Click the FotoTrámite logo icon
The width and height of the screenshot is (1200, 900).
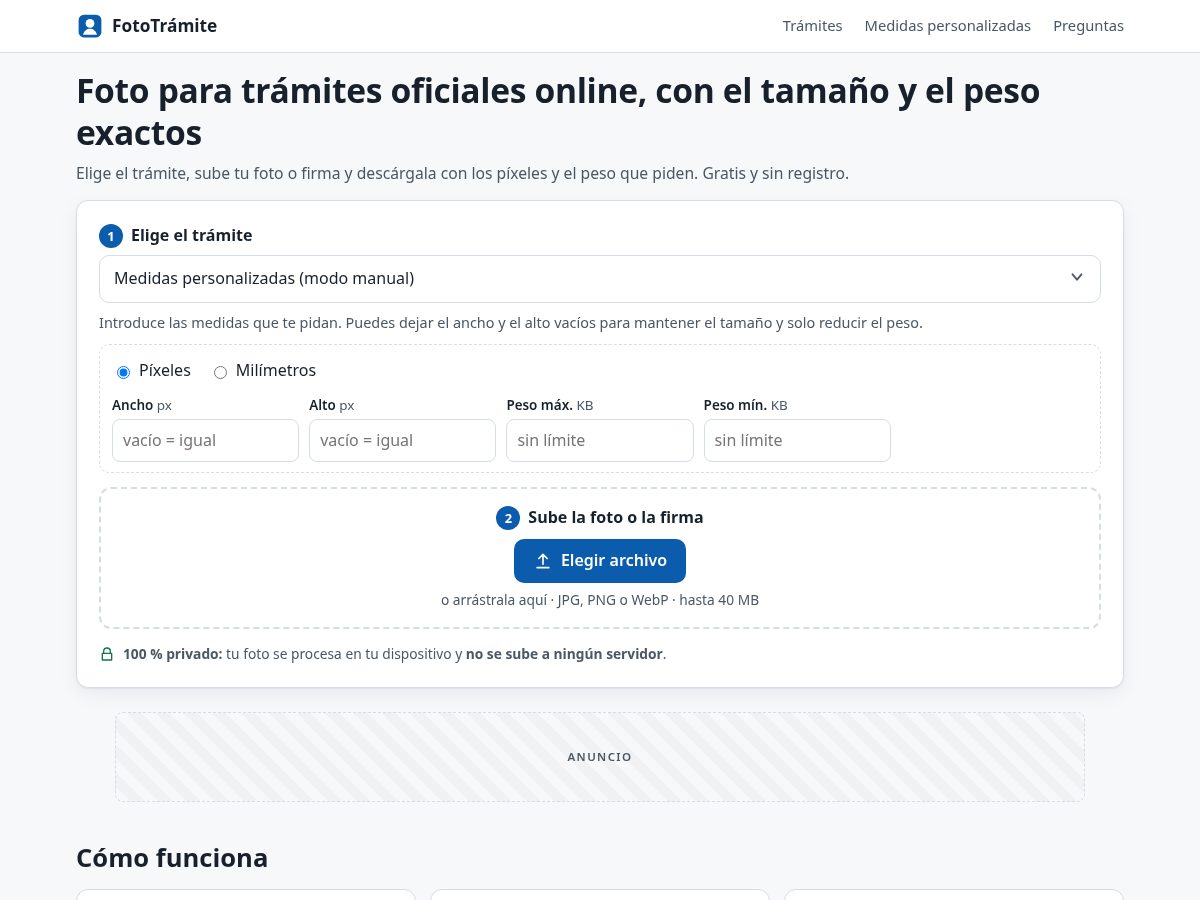(90, 26)
